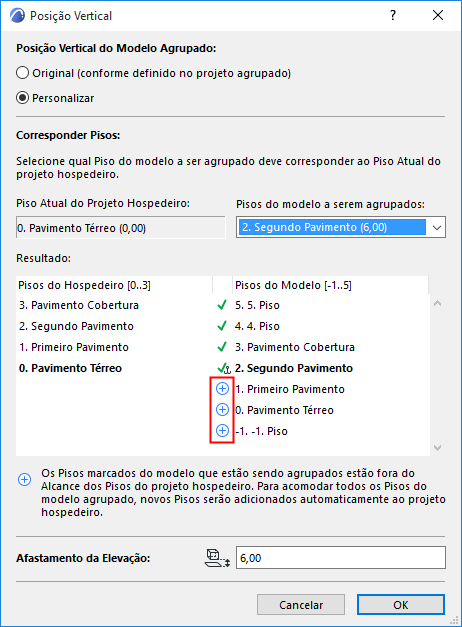462x627 pixels.
Task: Select the Personalizar radio button
Action: pyautogui.click(x=22, y=98)
